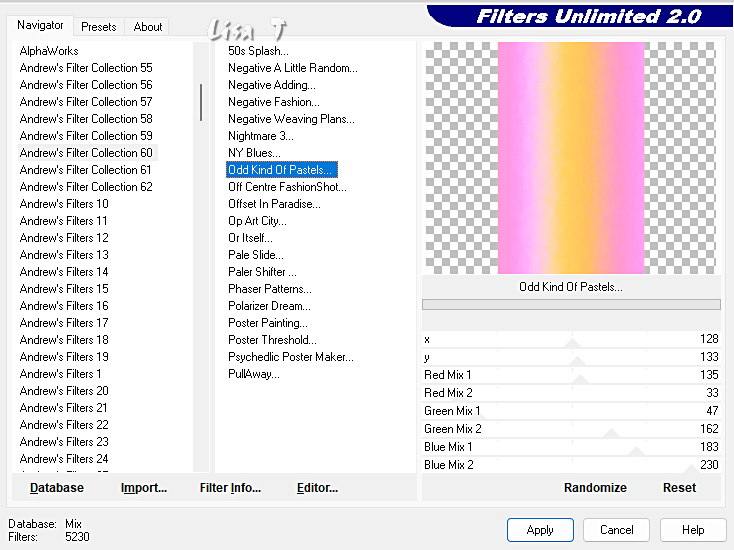Image resolution: width=734 pixels, height=550 pixels.
Task: Choose Negative Adding... filter
Action: coord(272,85)
